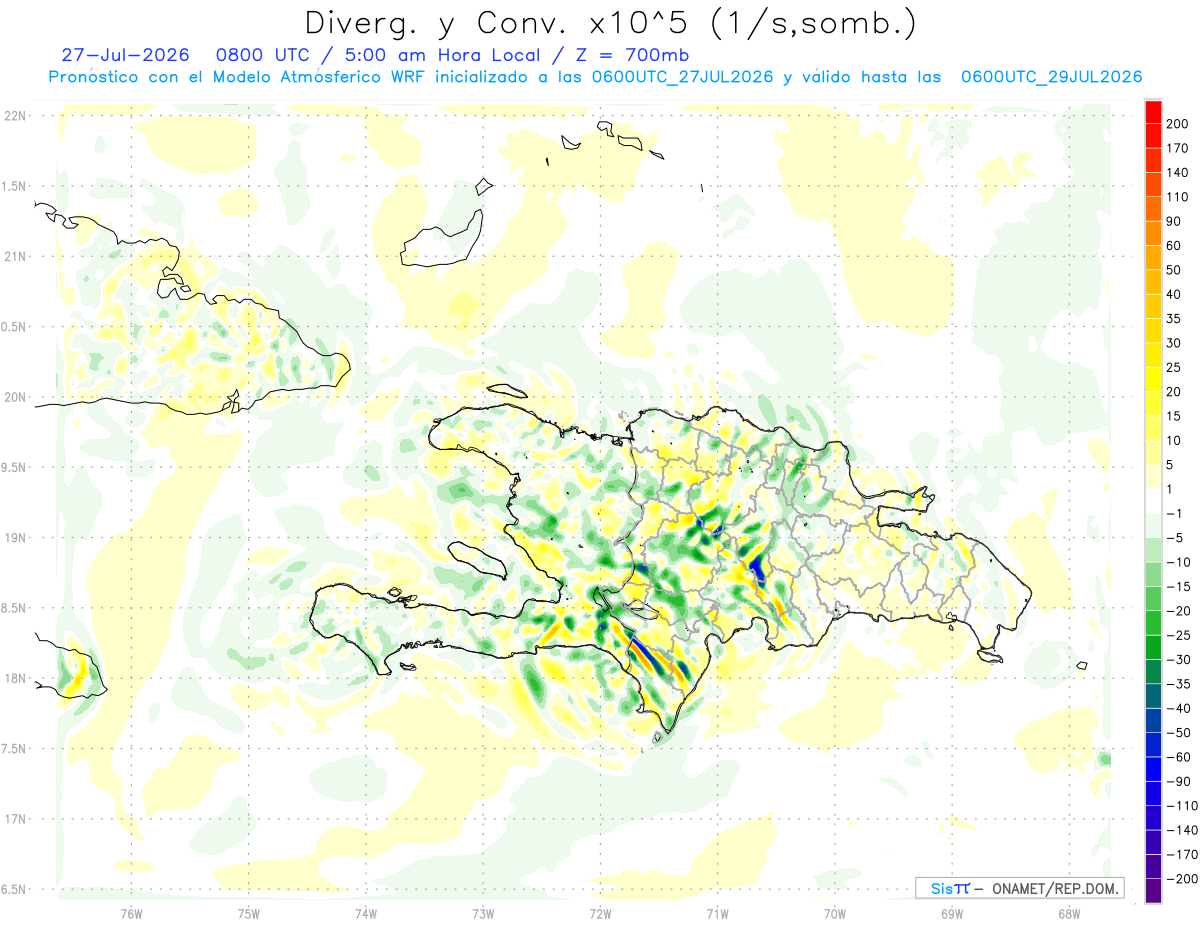
Task: Click the '68W' longitude label
Action: (x=1068, y=912)
